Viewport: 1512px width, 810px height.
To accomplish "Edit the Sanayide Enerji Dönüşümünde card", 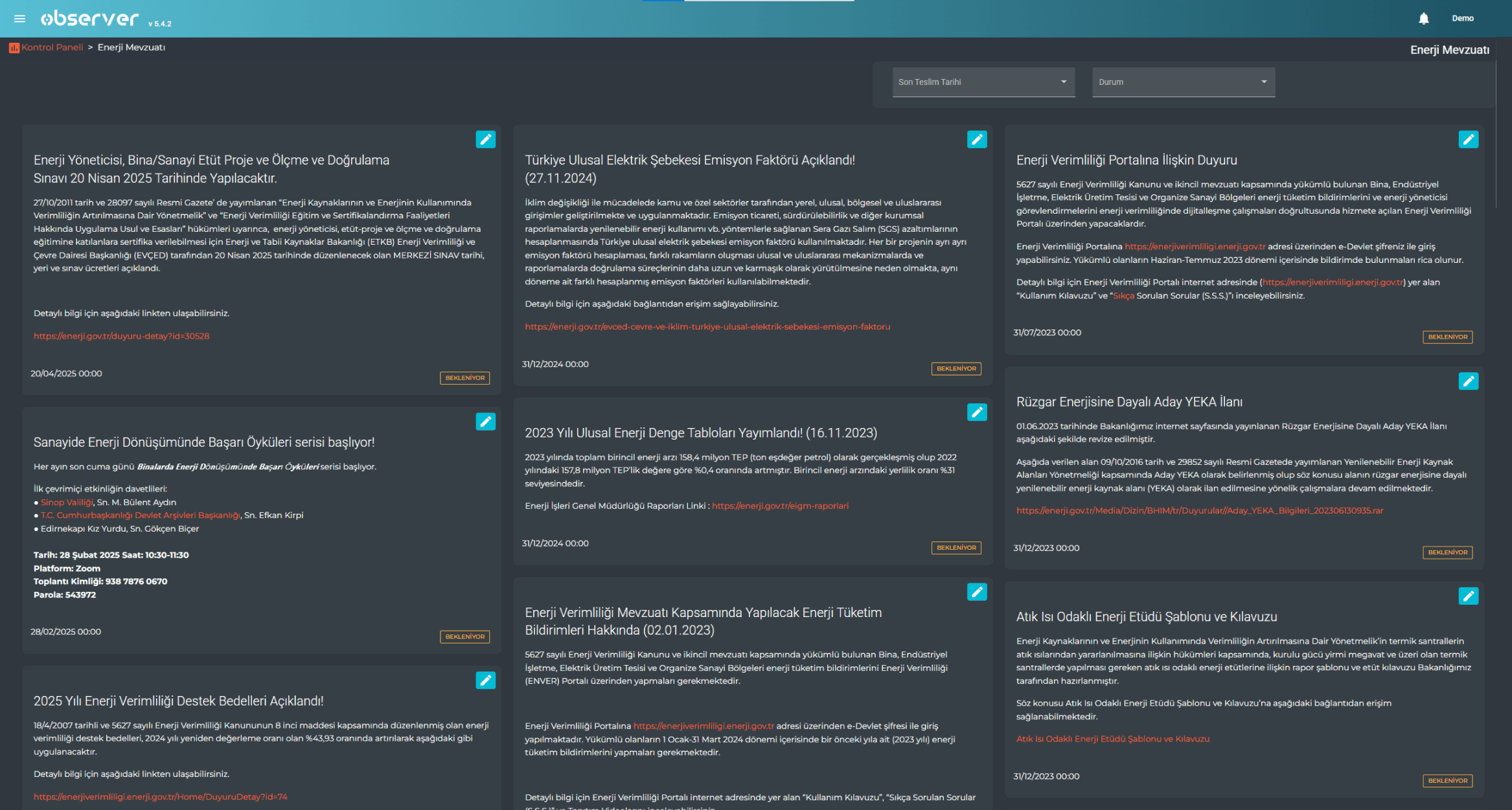I will (485, 422).
